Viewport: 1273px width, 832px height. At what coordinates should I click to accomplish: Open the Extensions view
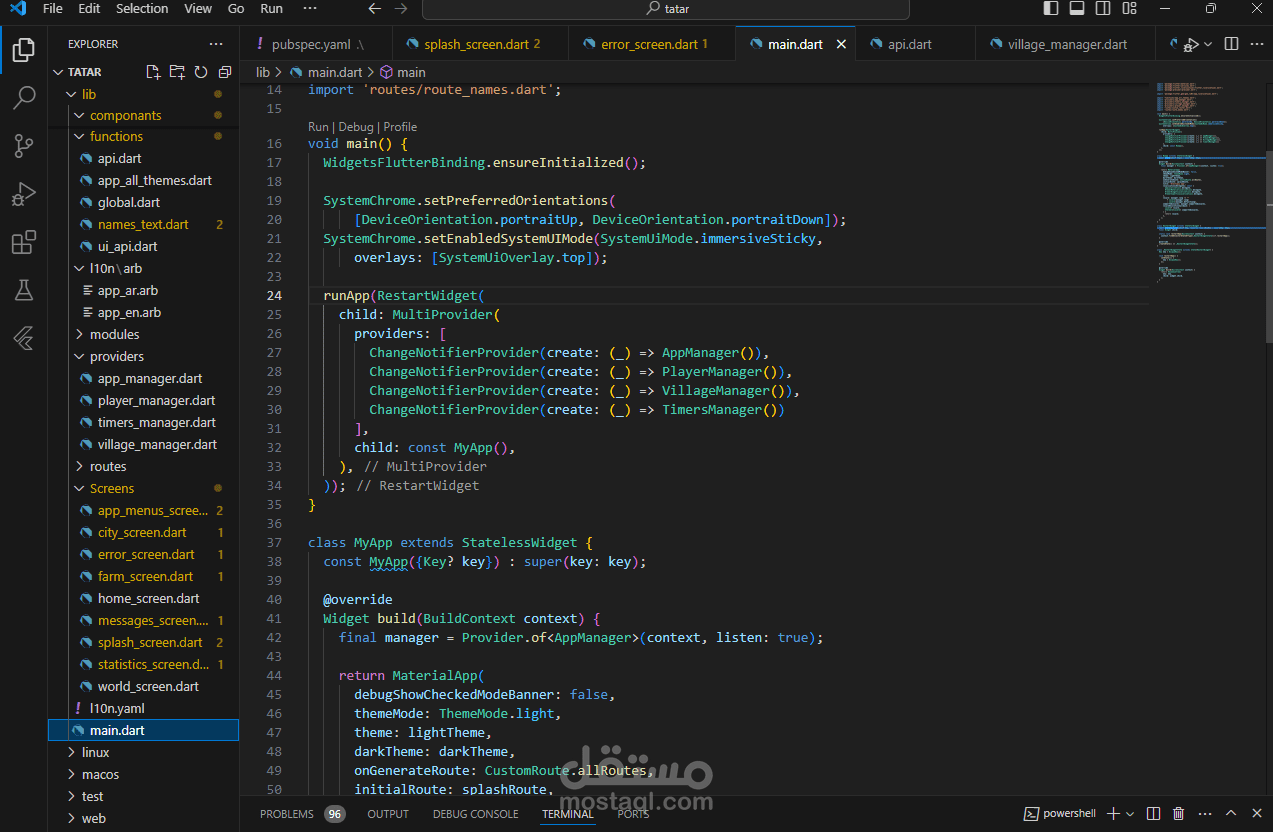(x=24, y=242)
